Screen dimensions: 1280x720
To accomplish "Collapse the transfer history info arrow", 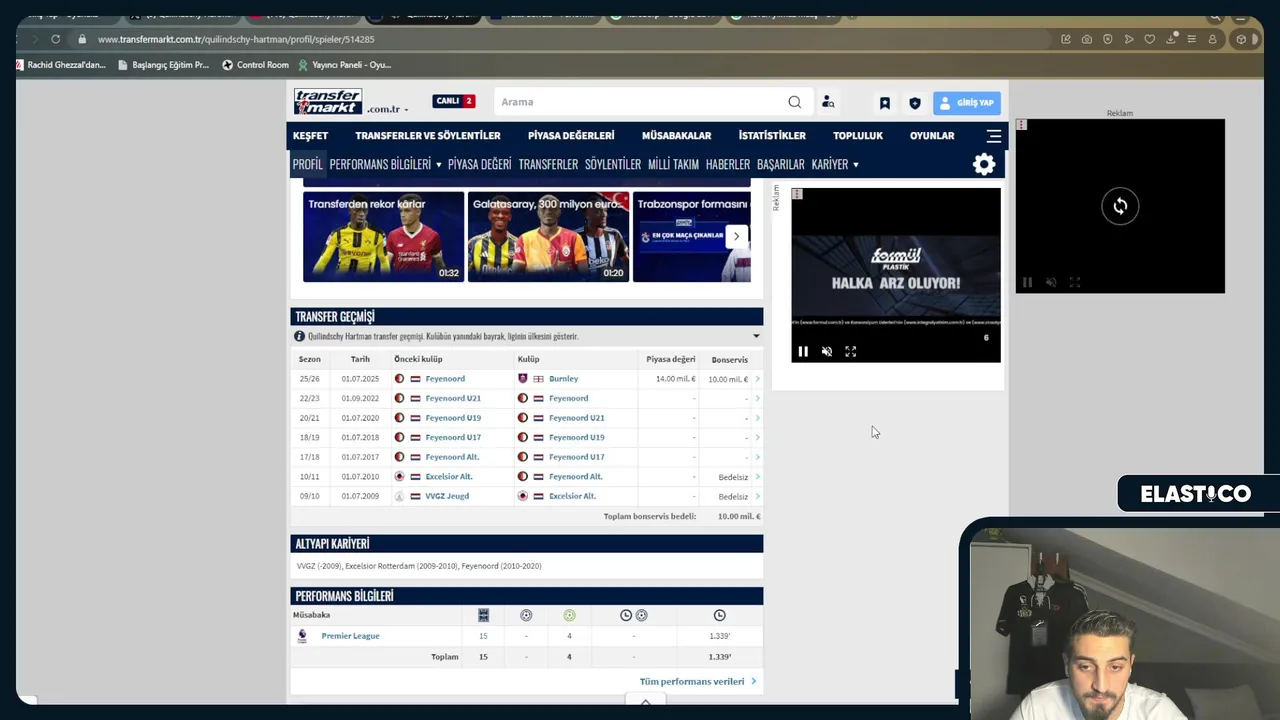I will point(756,336).
